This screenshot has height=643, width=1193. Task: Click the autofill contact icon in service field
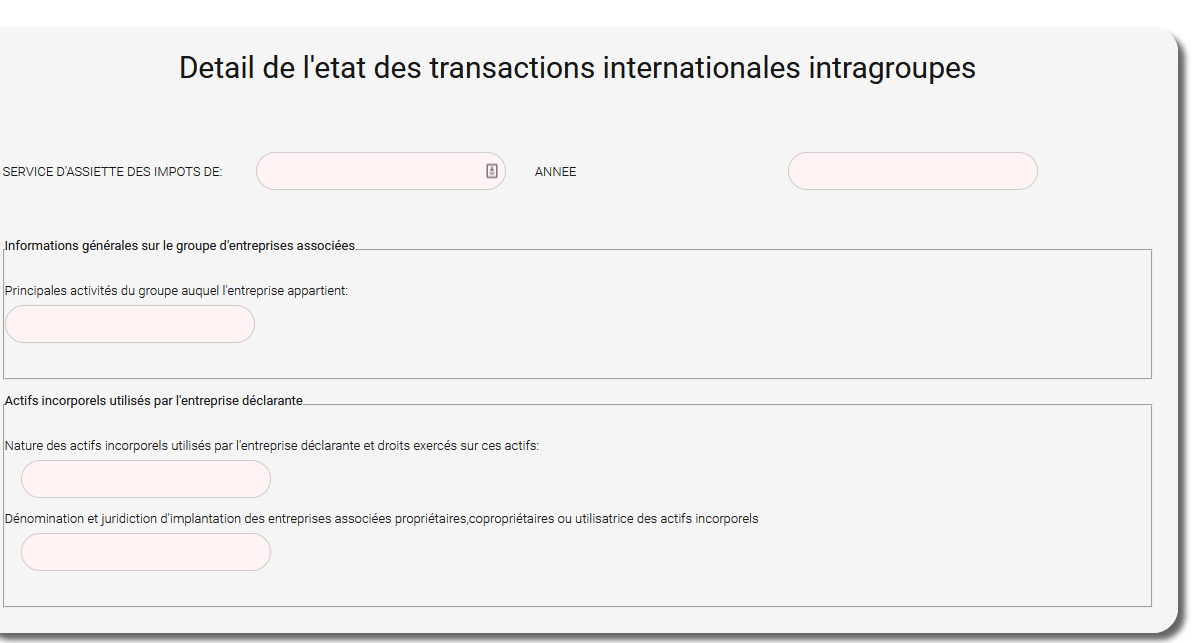(492, 171)
